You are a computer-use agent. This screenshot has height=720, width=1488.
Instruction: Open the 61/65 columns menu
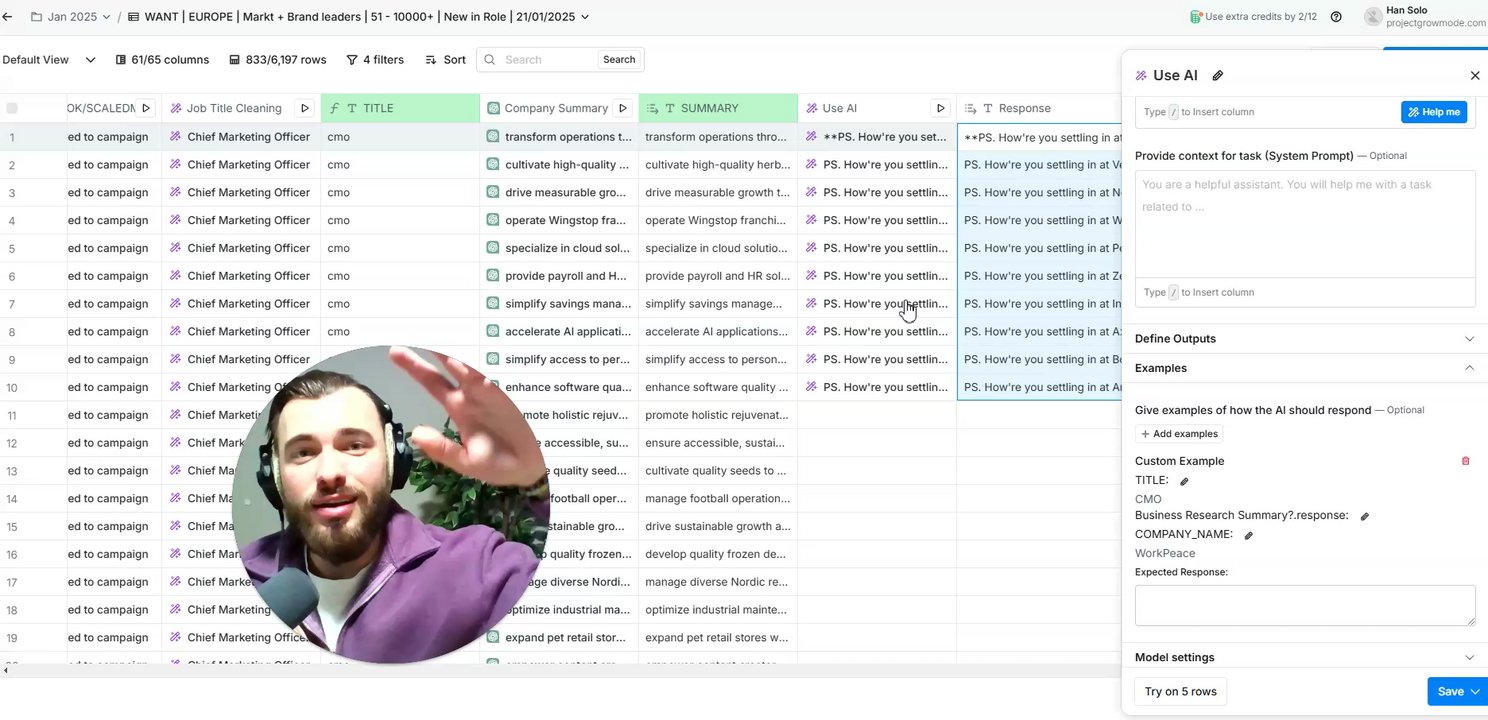(x=162, y=60)
